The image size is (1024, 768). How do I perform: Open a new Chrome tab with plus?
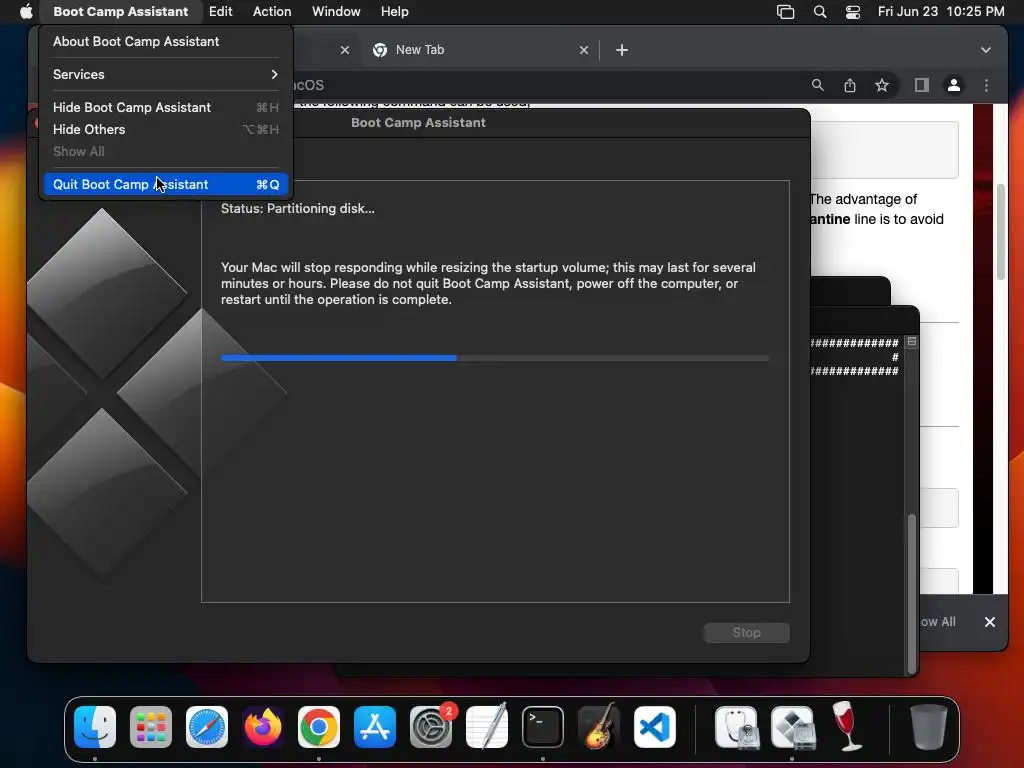(622, 50)
